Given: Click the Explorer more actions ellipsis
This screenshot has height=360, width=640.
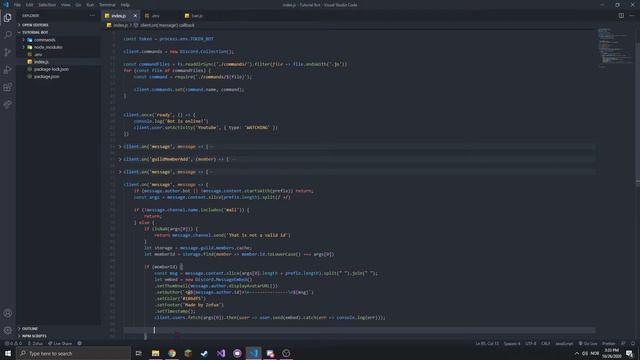Looking at the screenshot, I should pos(92,16).
